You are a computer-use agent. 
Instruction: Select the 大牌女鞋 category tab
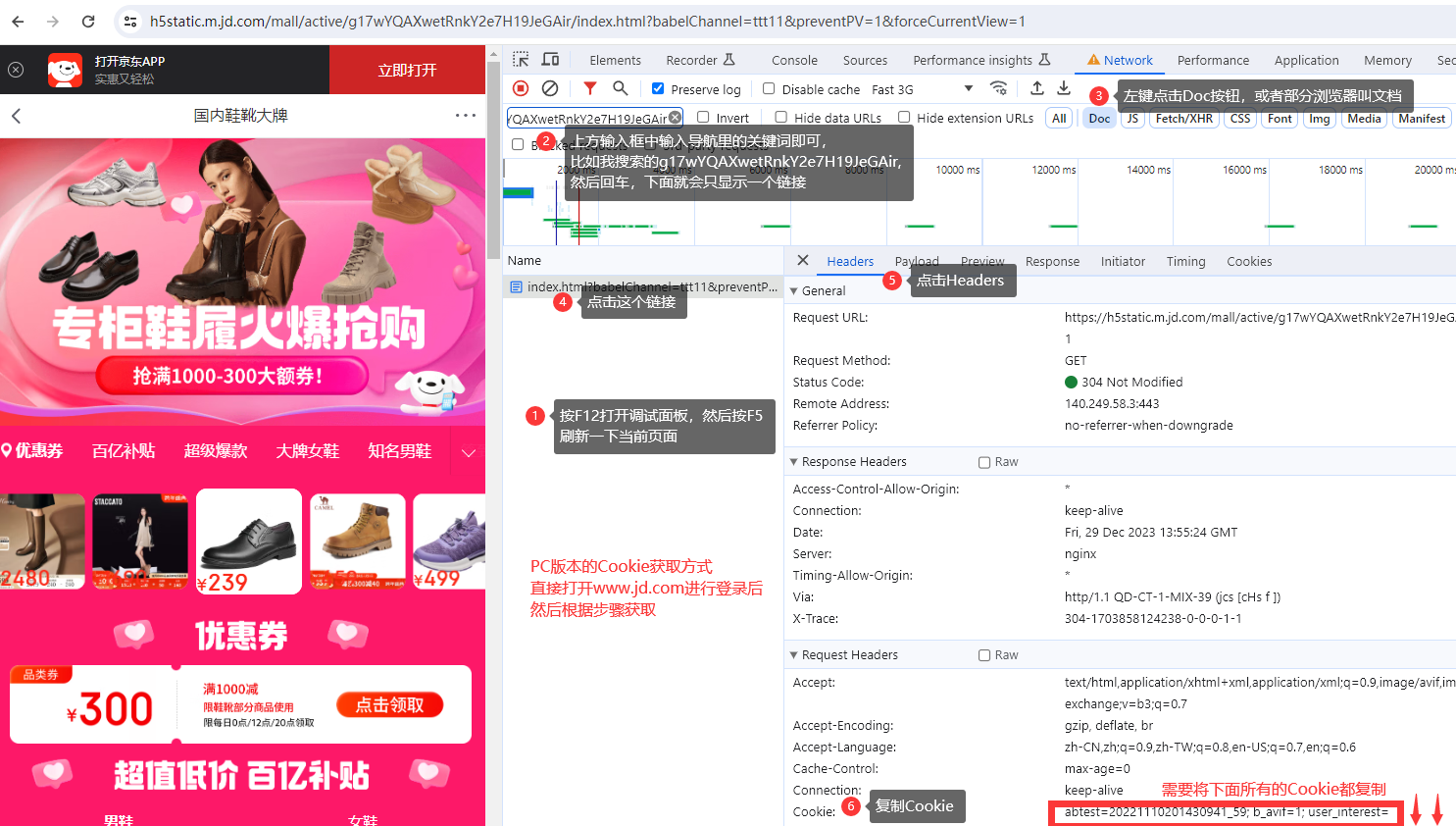(308, 451)
